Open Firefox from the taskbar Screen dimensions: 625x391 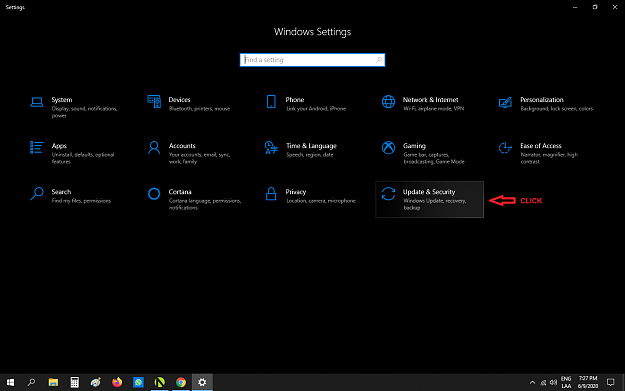117,382
